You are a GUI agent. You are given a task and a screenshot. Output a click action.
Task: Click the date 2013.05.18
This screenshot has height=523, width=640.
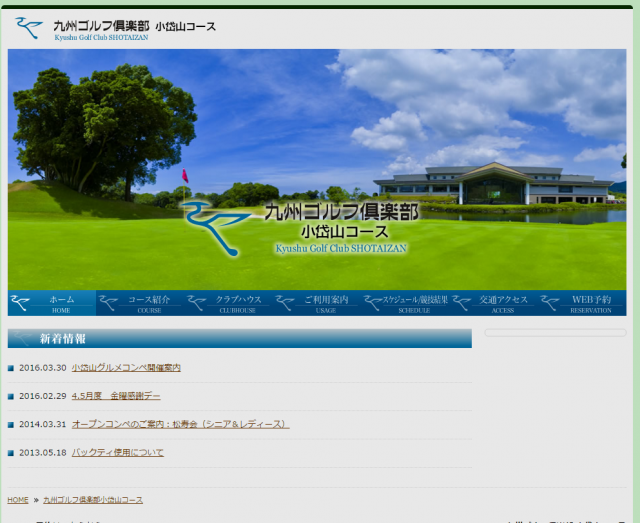point(42,452)
